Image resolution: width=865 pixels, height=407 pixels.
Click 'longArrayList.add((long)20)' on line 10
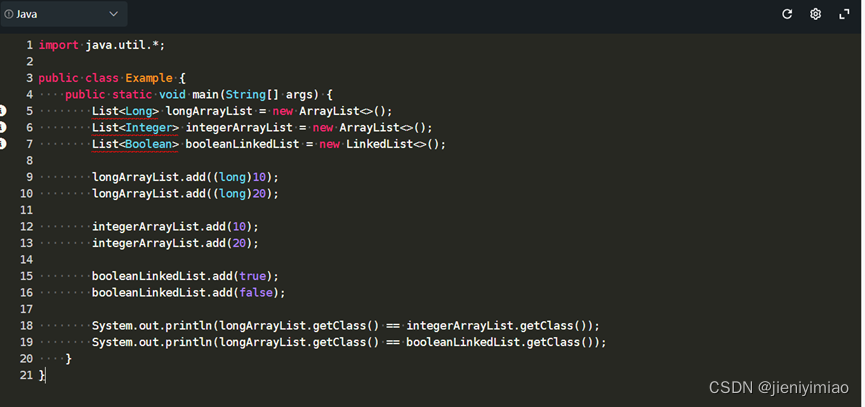coord(182,194)
